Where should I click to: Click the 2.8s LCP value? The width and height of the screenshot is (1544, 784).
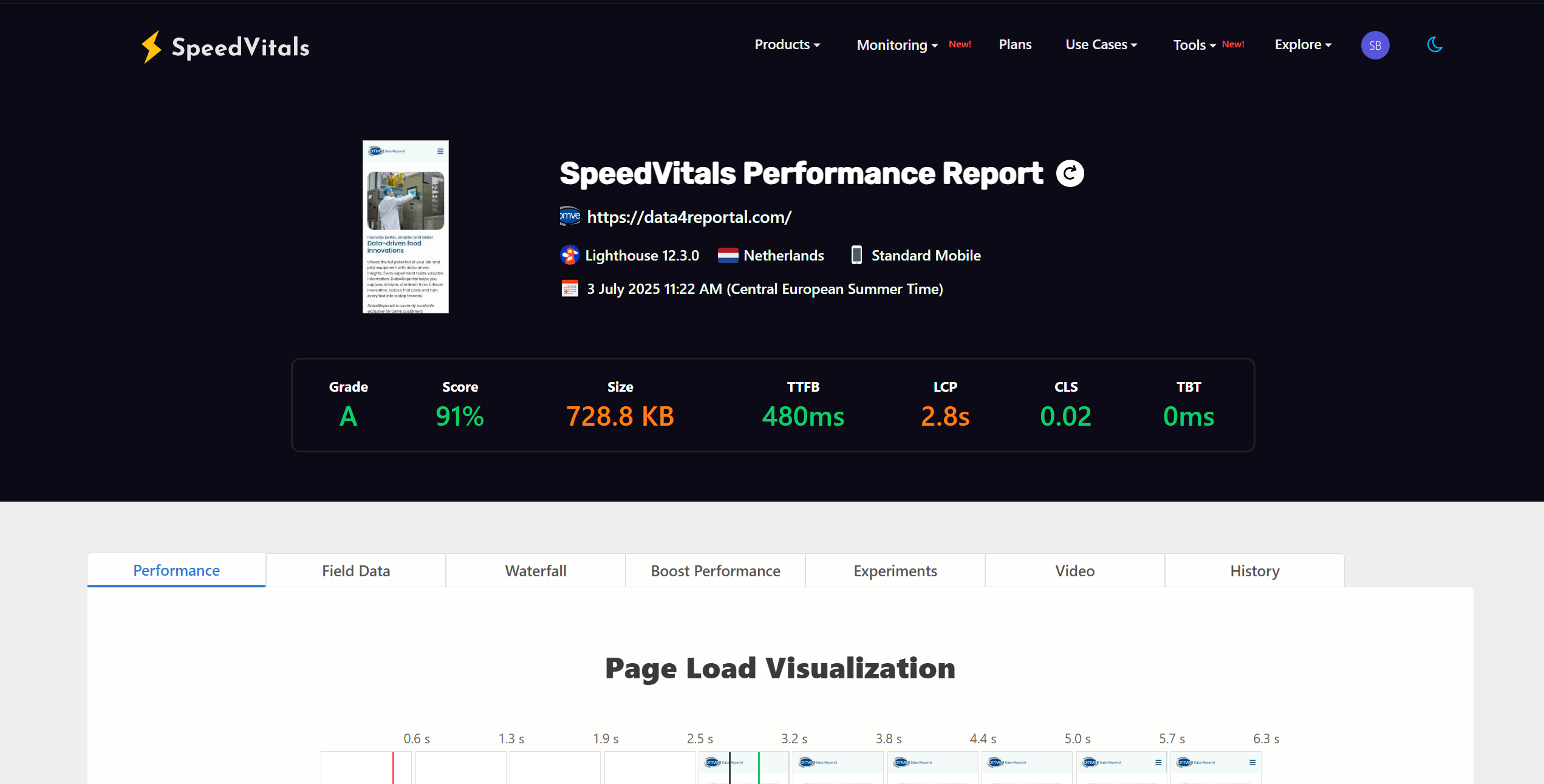(x=945, y=417)
